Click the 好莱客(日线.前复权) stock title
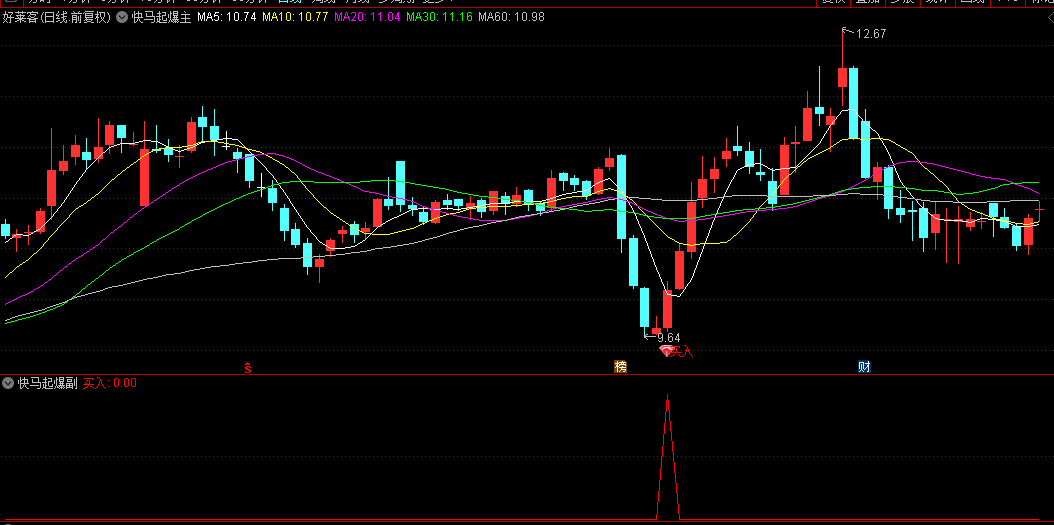Image resolution: width=1054 pixels, height=525 pixels. coord(56,18)
